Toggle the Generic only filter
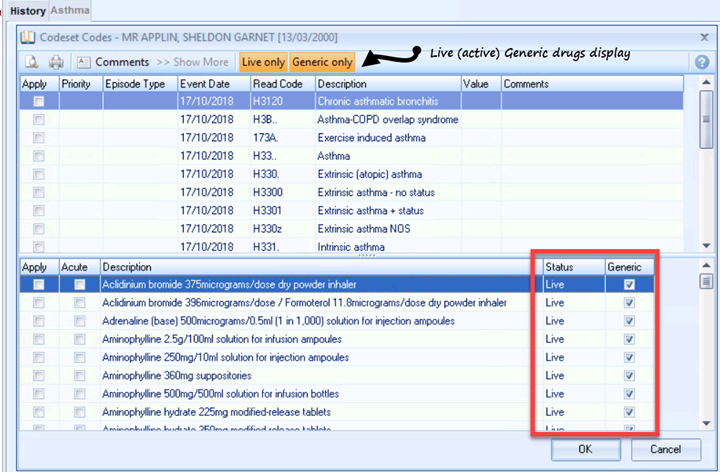The width and height of the screenshot is (720, 472). click(x=322, y=62)
